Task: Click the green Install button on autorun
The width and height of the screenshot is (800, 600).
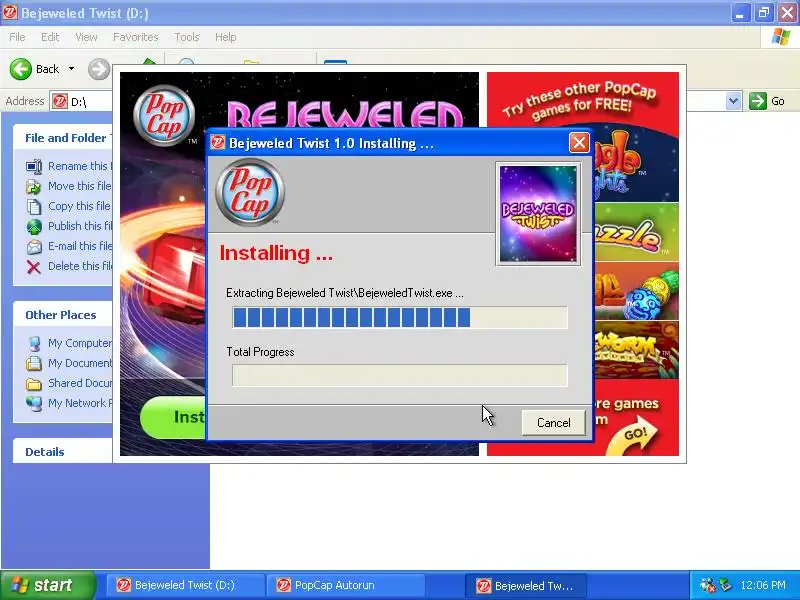Action: pos(173,417)
